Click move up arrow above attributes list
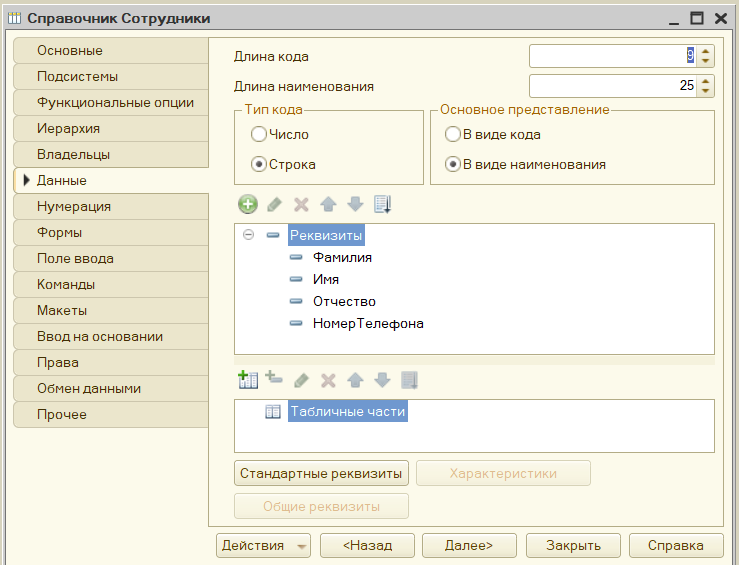The width and height of the screenshot is (739, 565). pyautogui.click(x=328, y=205)
